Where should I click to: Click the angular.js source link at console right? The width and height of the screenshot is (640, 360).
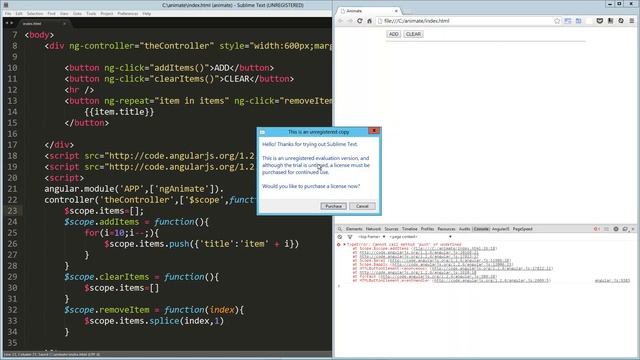click(x=612, y=281)
